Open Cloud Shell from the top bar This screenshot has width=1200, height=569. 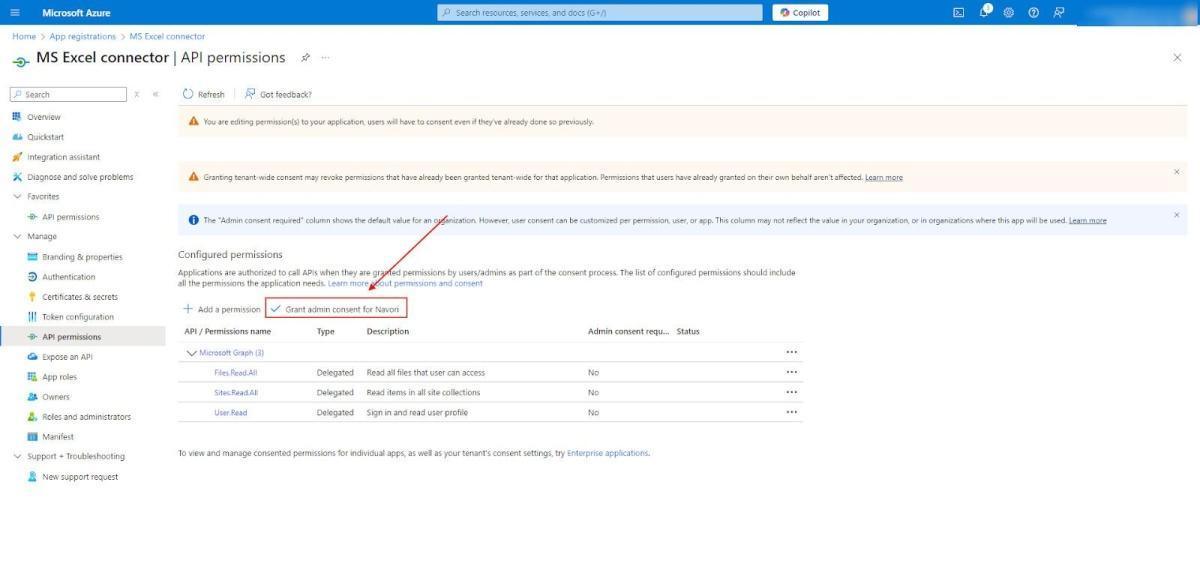click(958, 13)
